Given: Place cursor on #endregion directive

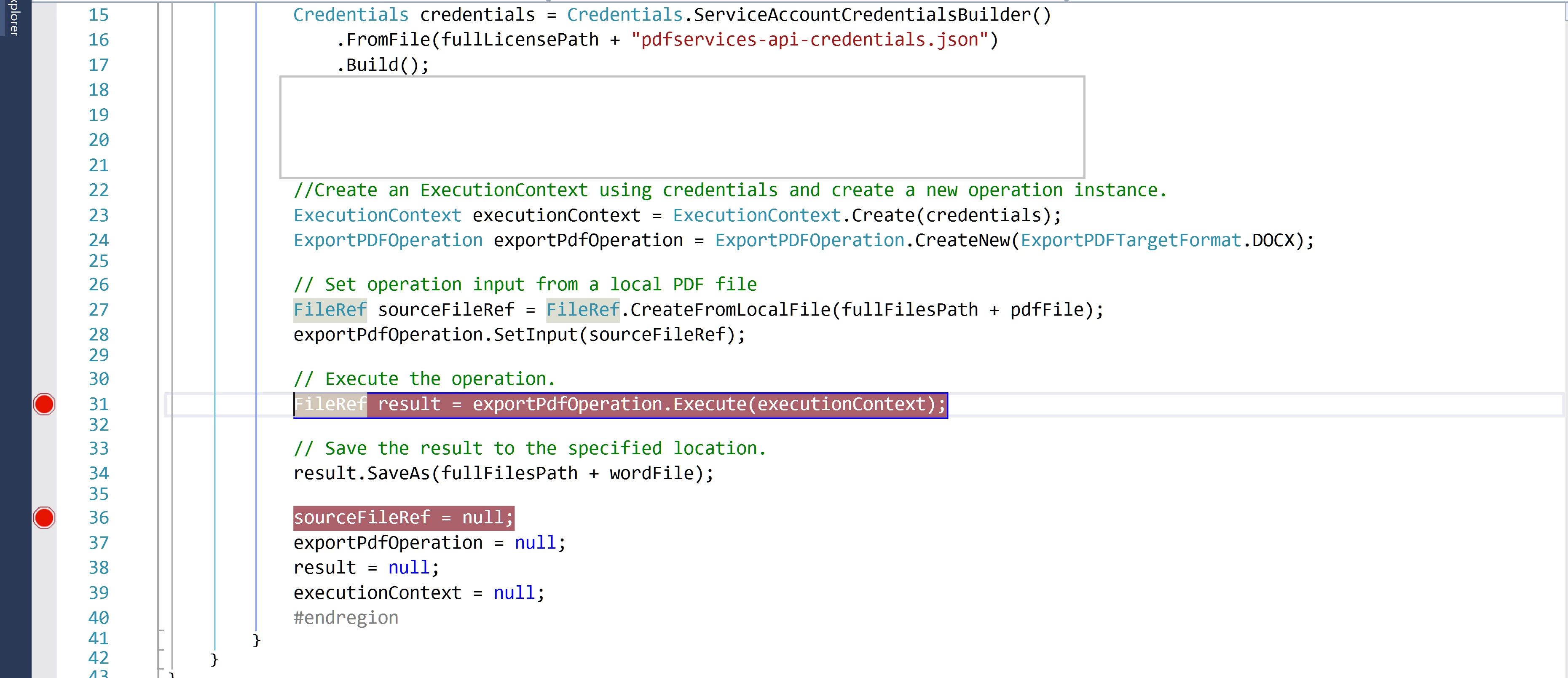Looking at the screenshot, I should [346, 618].
